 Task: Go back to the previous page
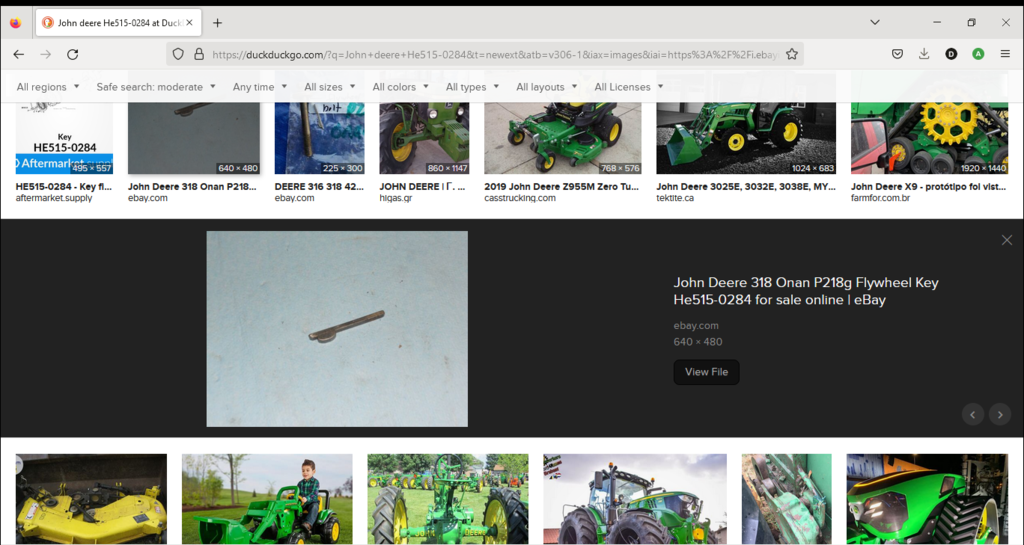coord(18,54)
